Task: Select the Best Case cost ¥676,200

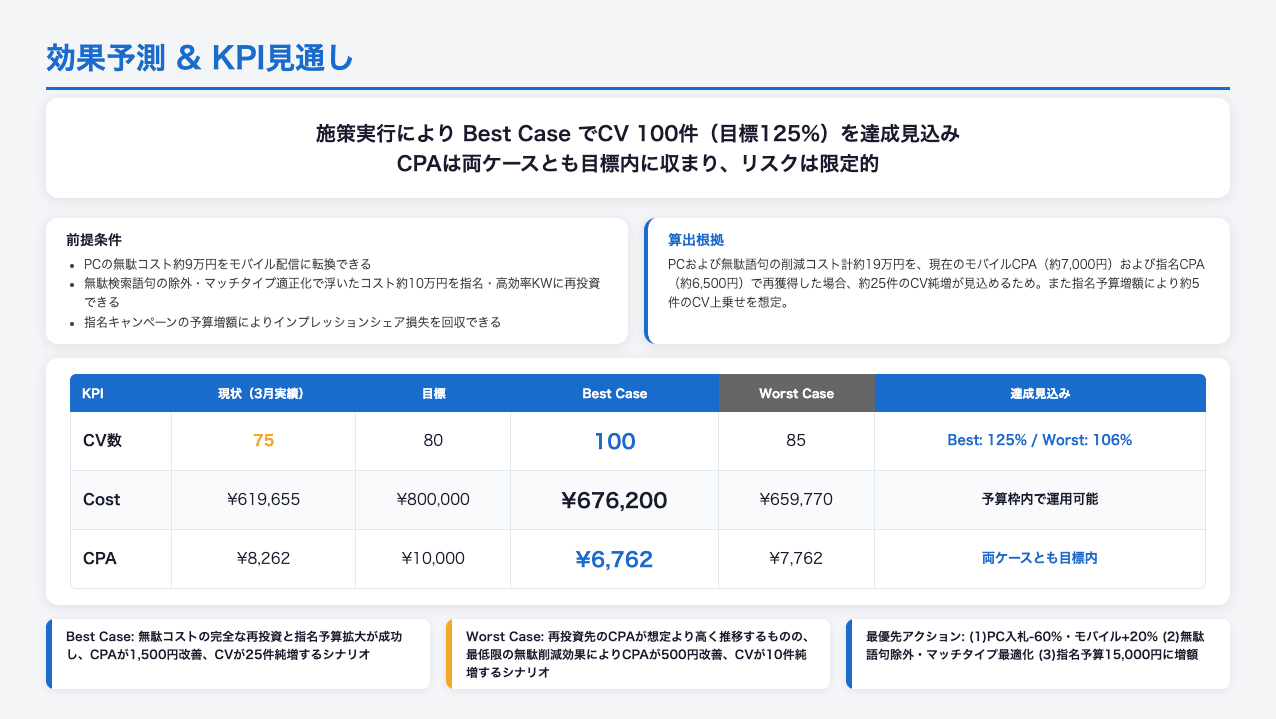Action: coord(614,500)
